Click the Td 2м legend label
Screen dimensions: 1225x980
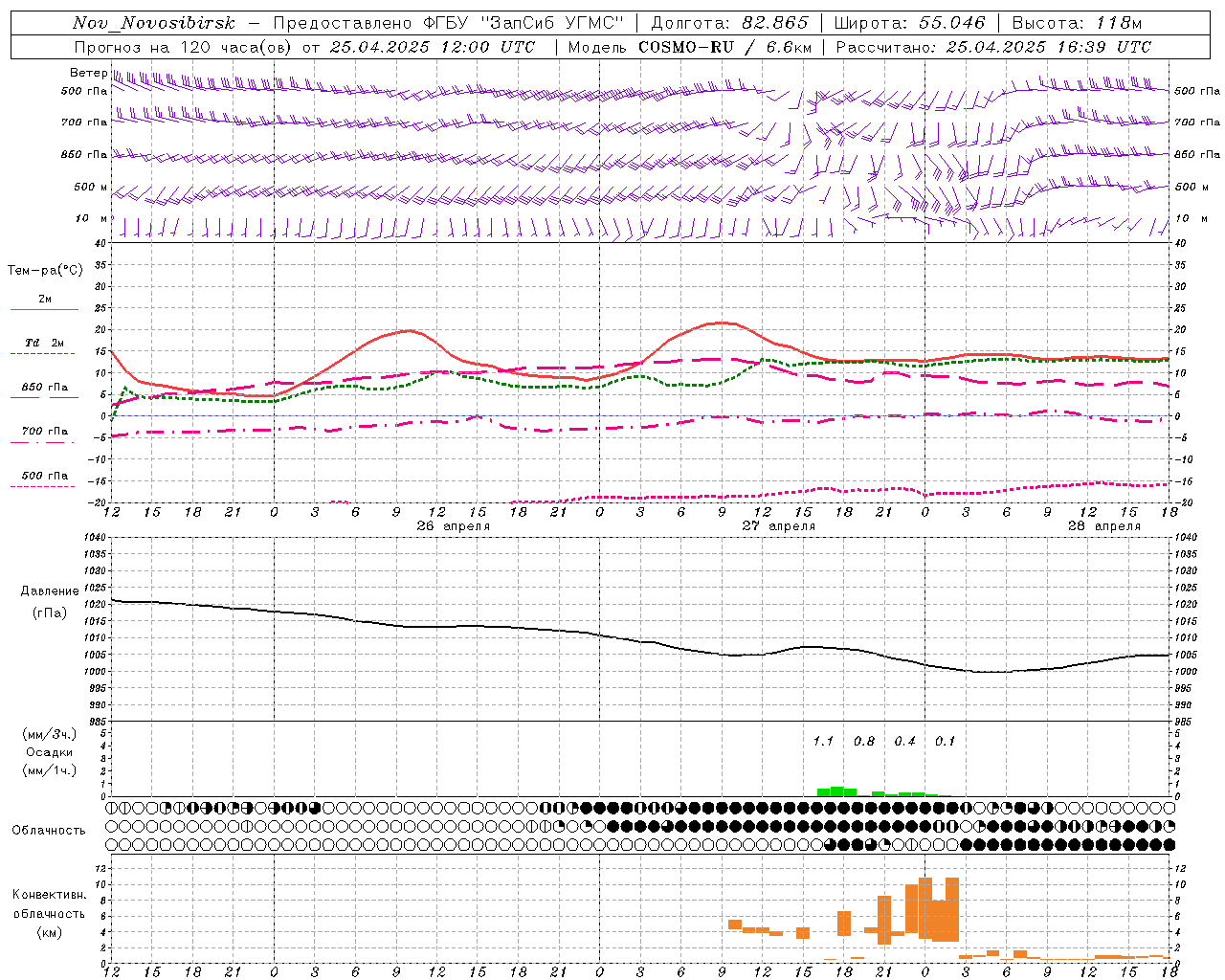tap(44, 343)
